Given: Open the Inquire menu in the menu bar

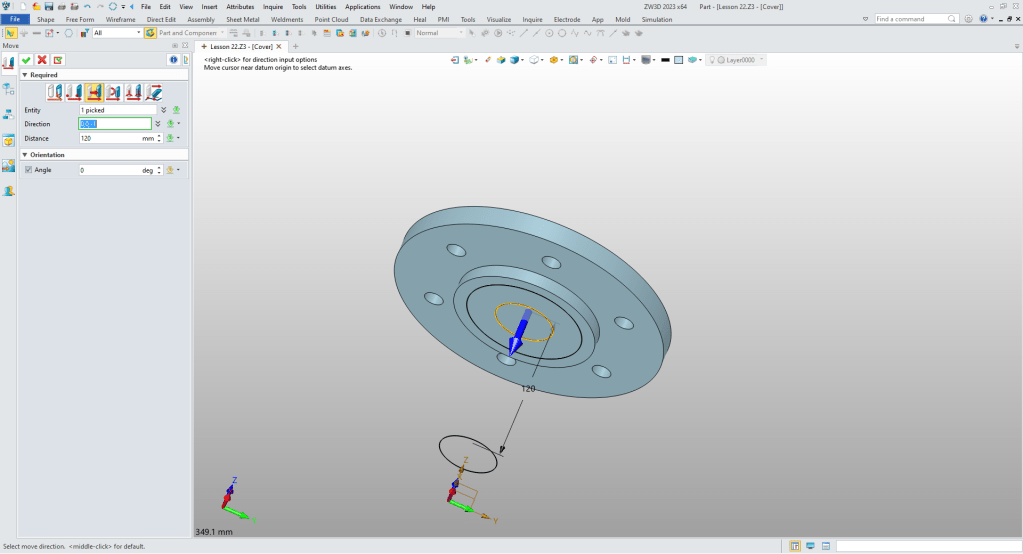Looking at the screenshot, I should point(273,6).
